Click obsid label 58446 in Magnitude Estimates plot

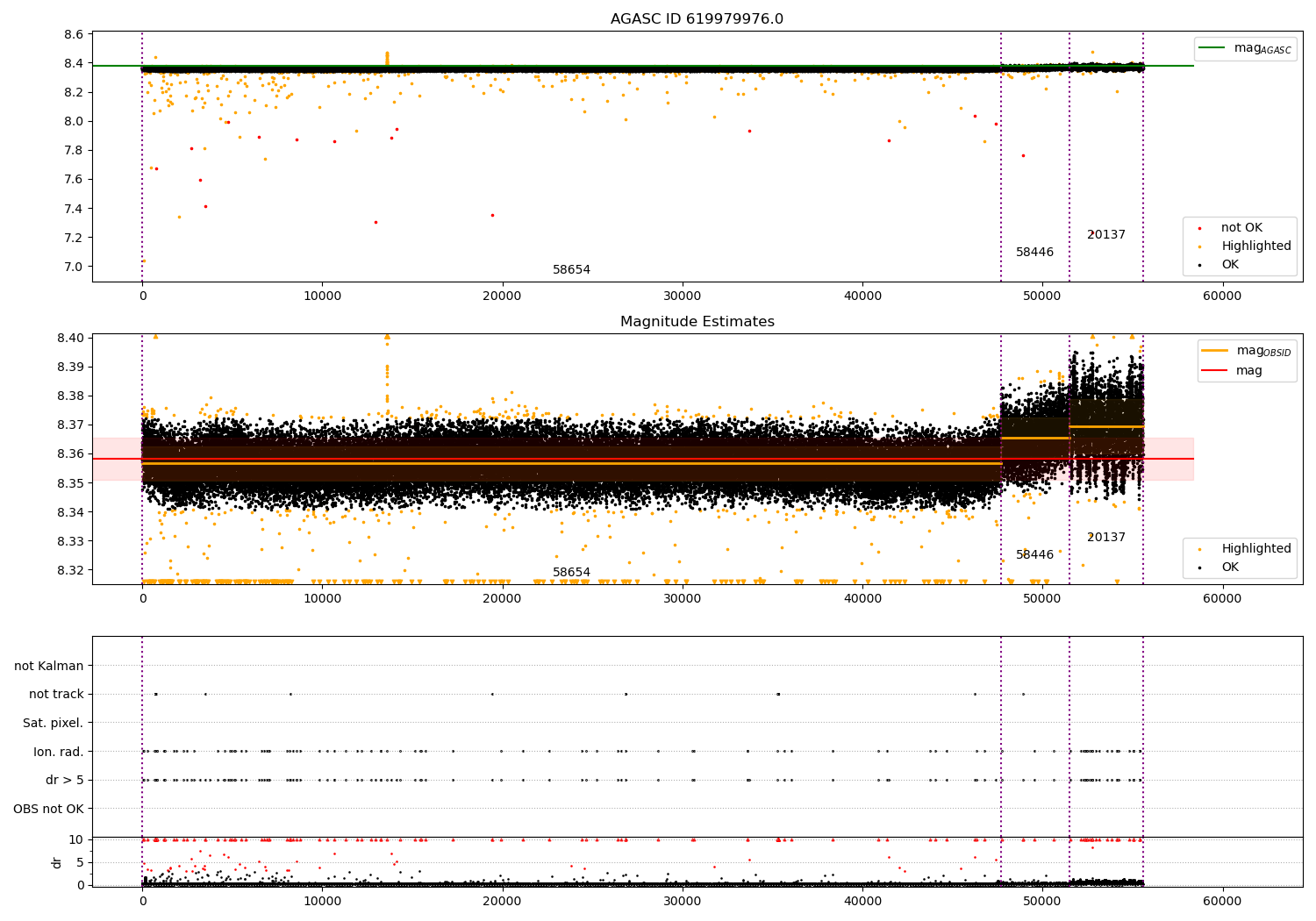pos(1034,555)
